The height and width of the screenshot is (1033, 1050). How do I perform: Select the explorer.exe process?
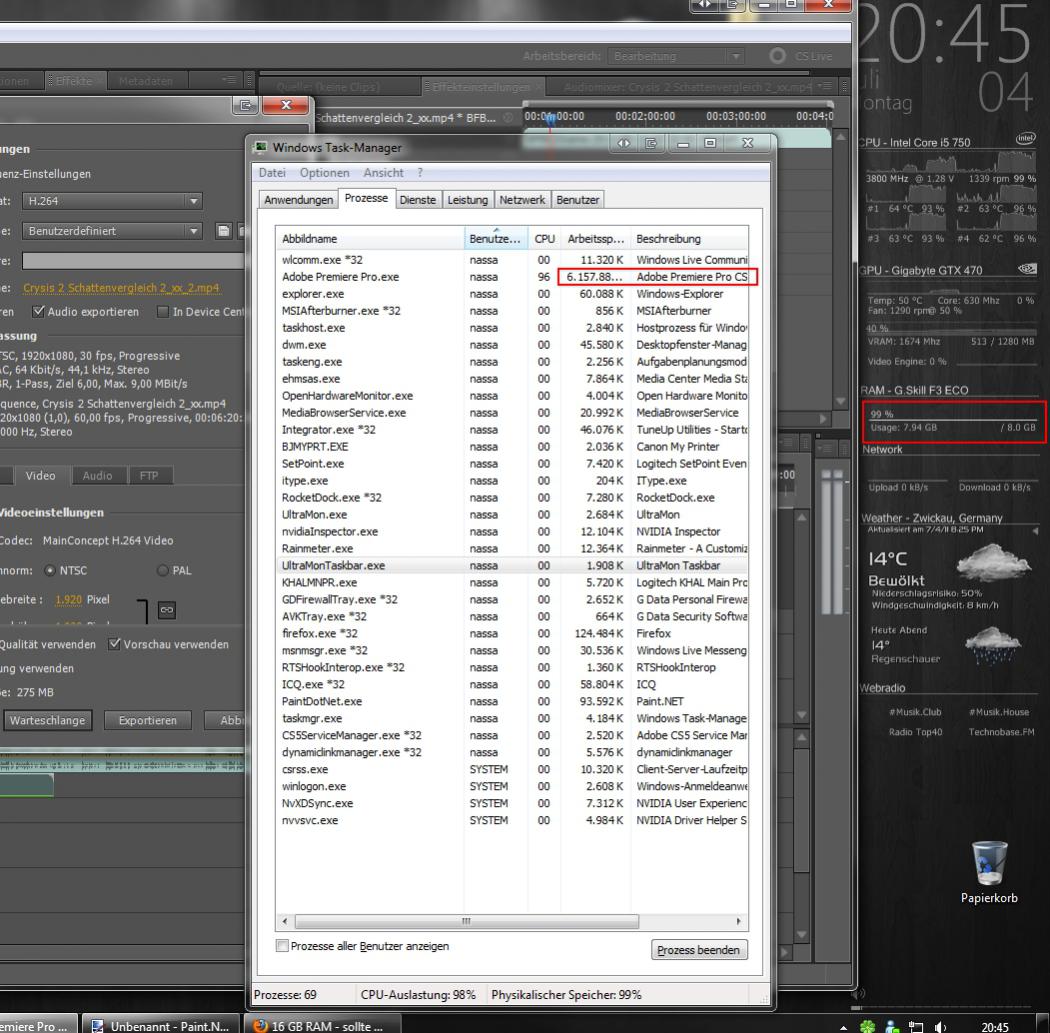click(x=512, y=294)
